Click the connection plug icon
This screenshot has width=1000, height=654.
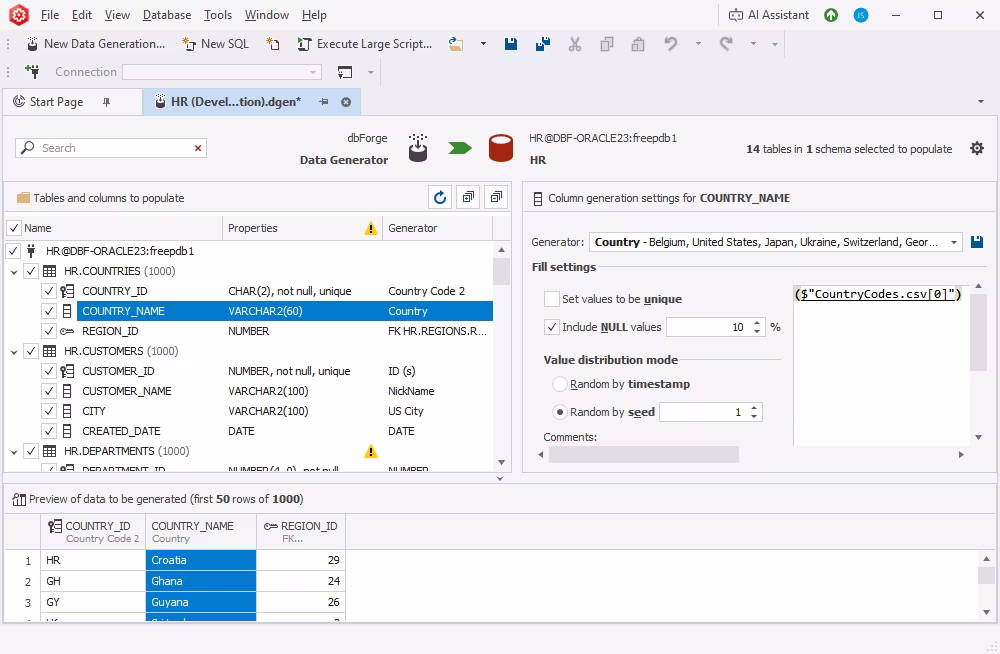click(32, 71)
